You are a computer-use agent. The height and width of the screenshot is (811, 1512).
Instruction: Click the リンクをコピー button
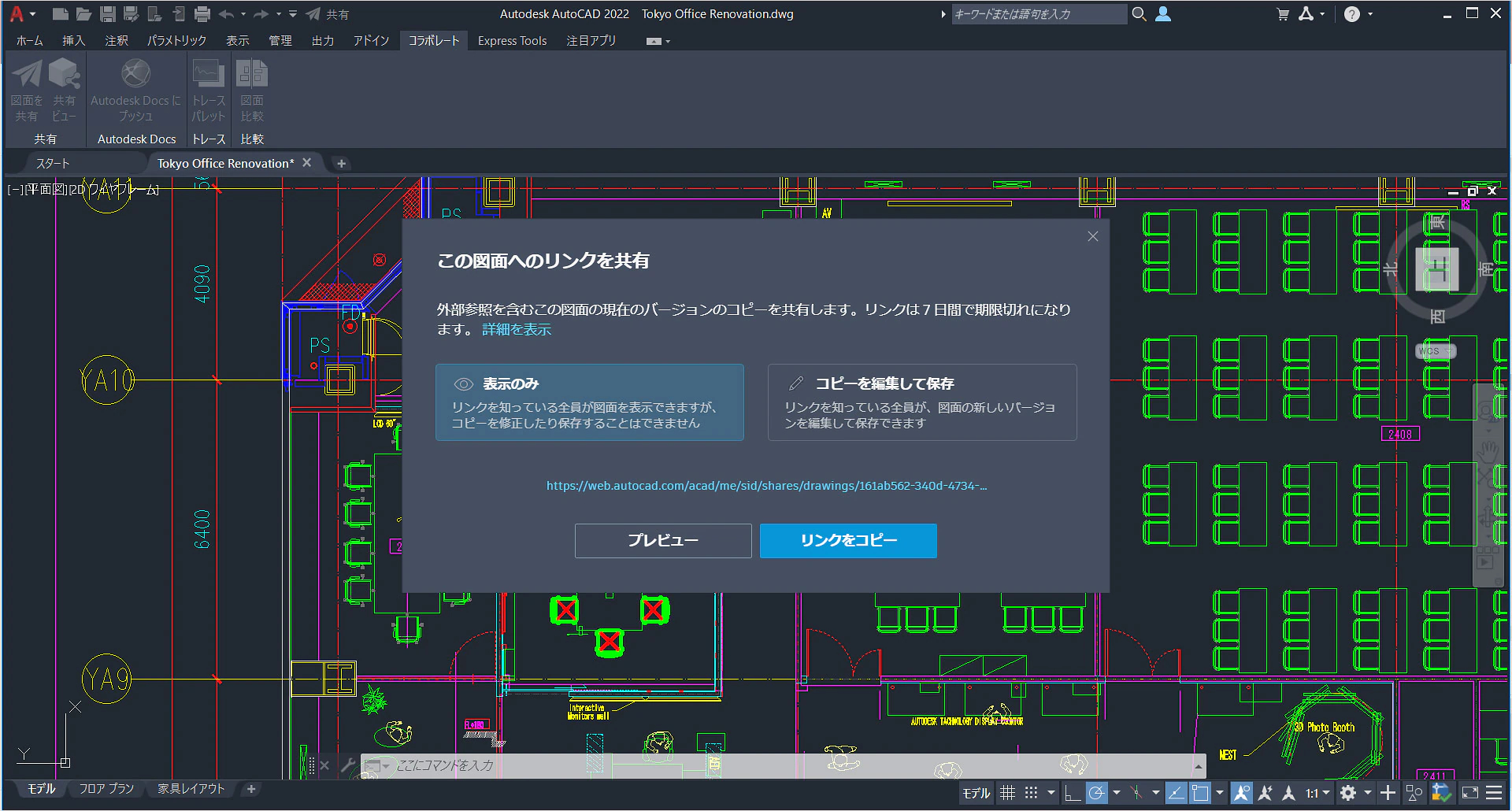[848, 540]
